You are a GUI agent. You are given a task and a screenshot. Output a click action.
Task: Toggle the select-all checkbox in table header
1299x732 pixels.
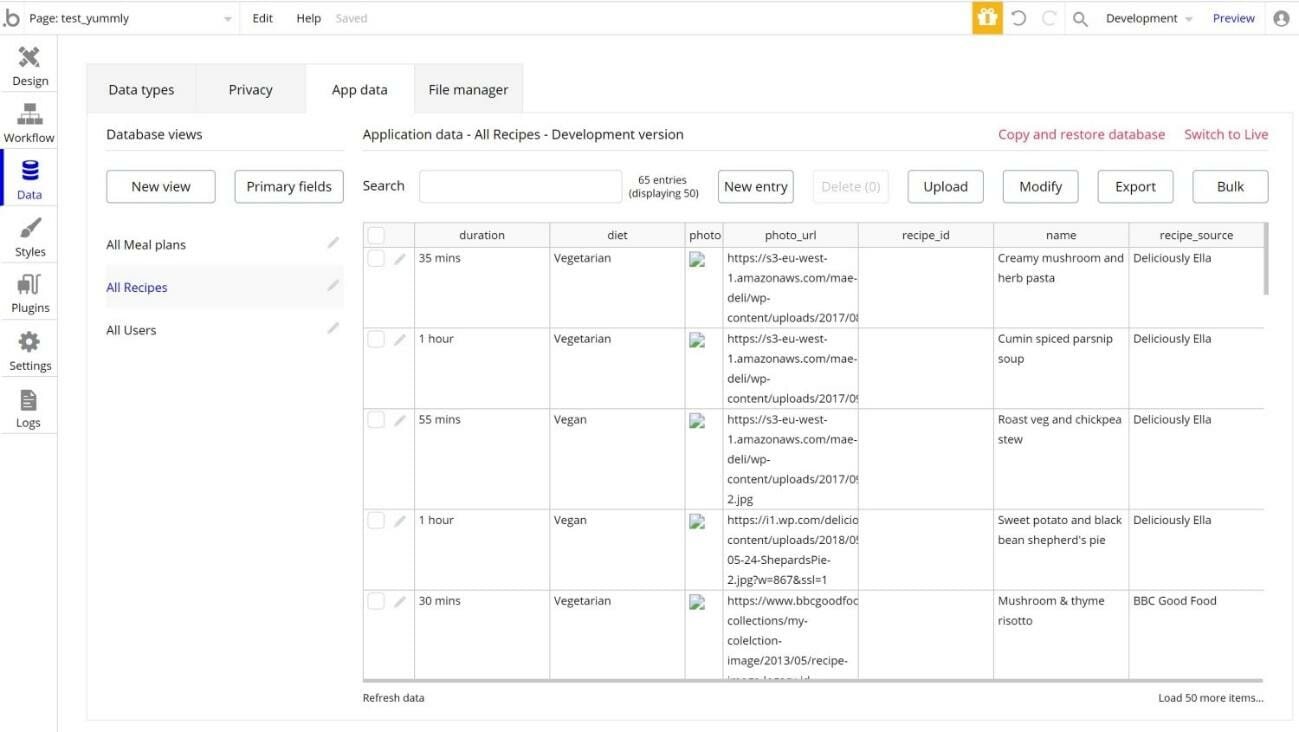(x=376, y=235)
